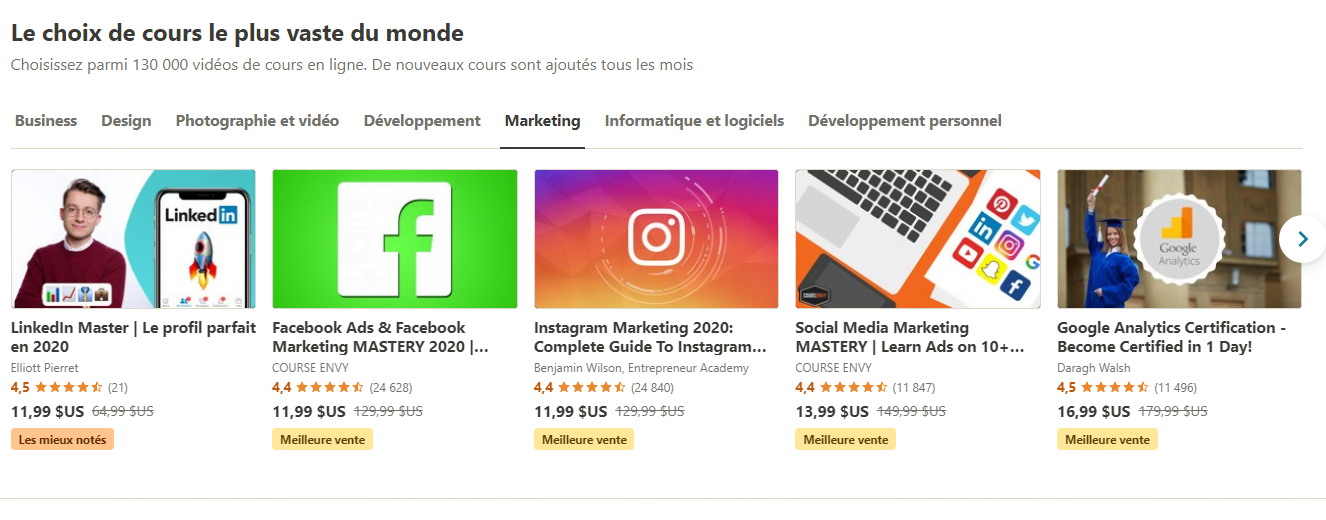Click the LinkedIn Master course title
1326x520 pixels.
[x=133, y=337]
